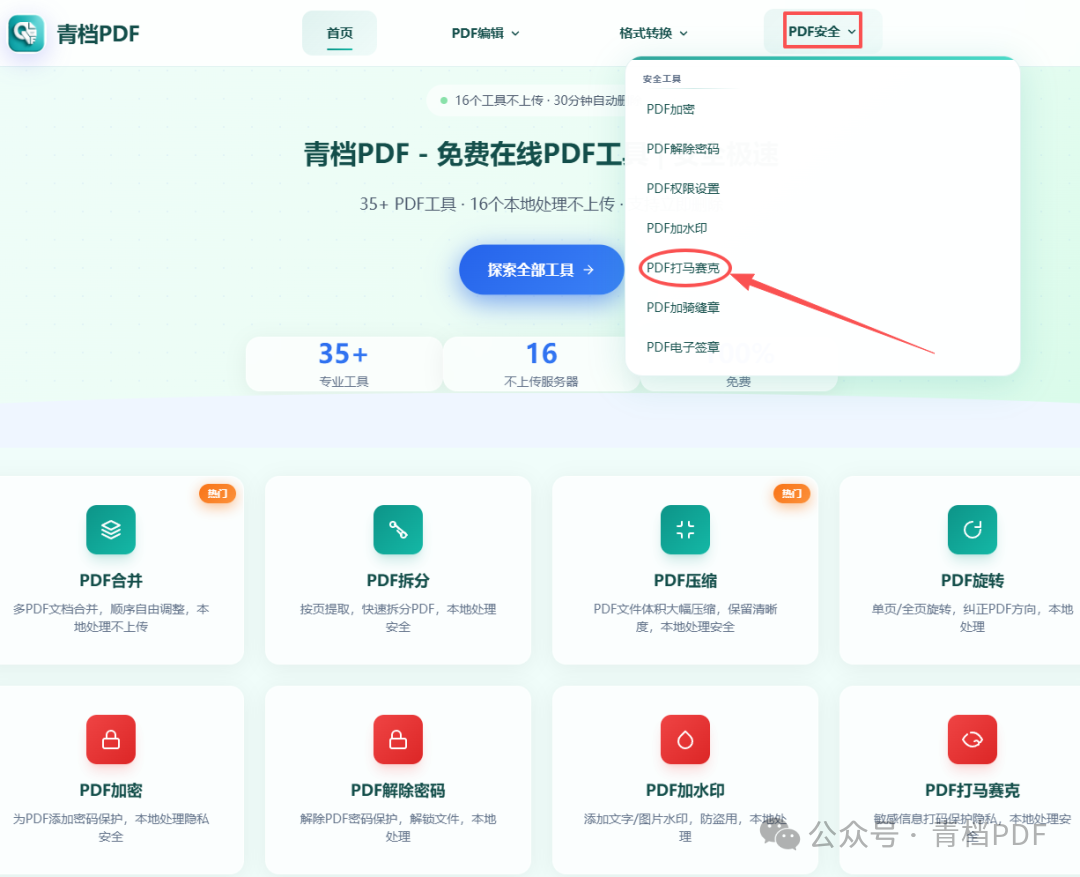This screenshot has height=877, width=1080.
Task: Open the 格式转换 menu
Action: click(x=654, y=33)
